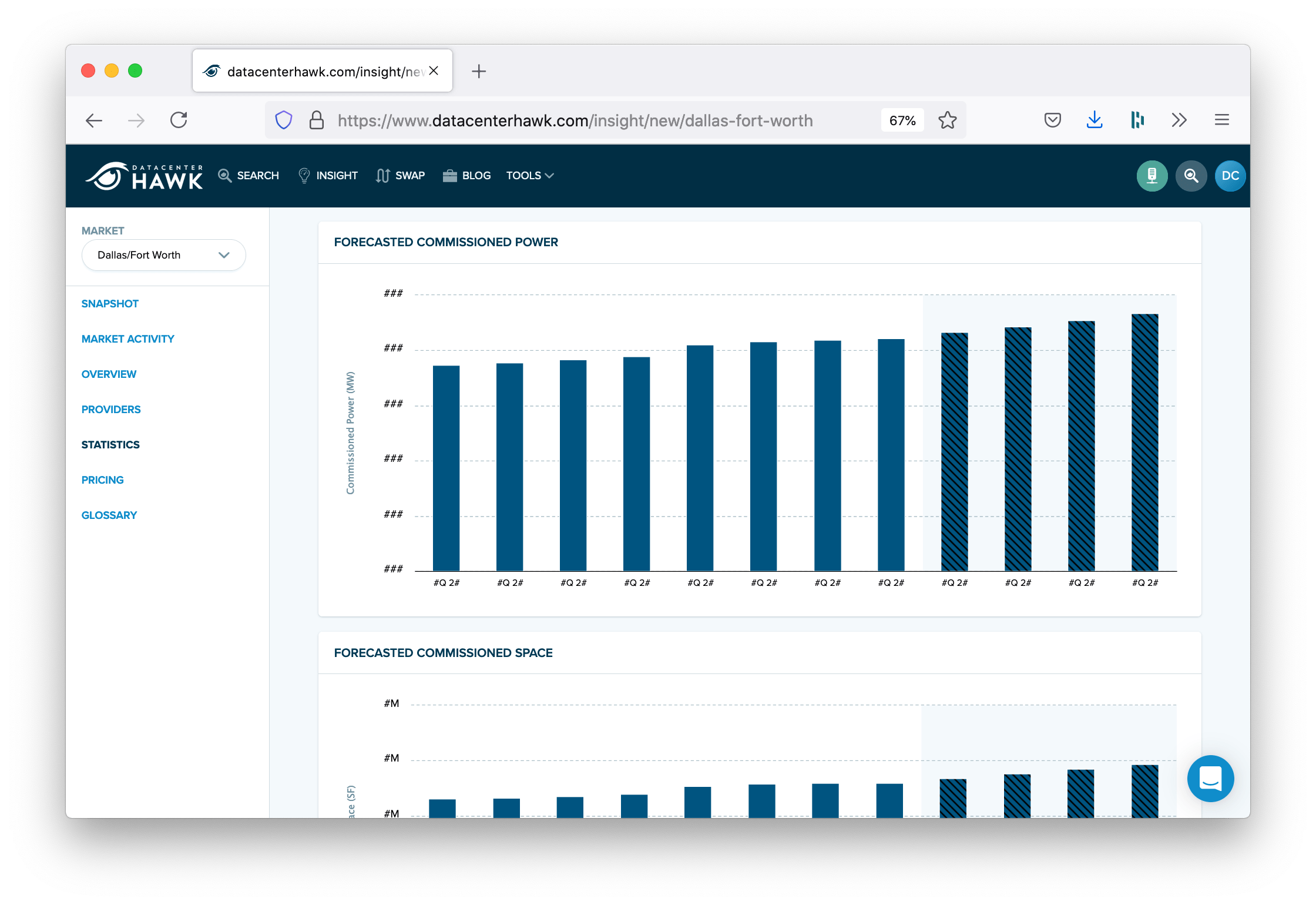Open the SEARCH navigation item
Screen dimensions: 1316x905
[249, 176]
